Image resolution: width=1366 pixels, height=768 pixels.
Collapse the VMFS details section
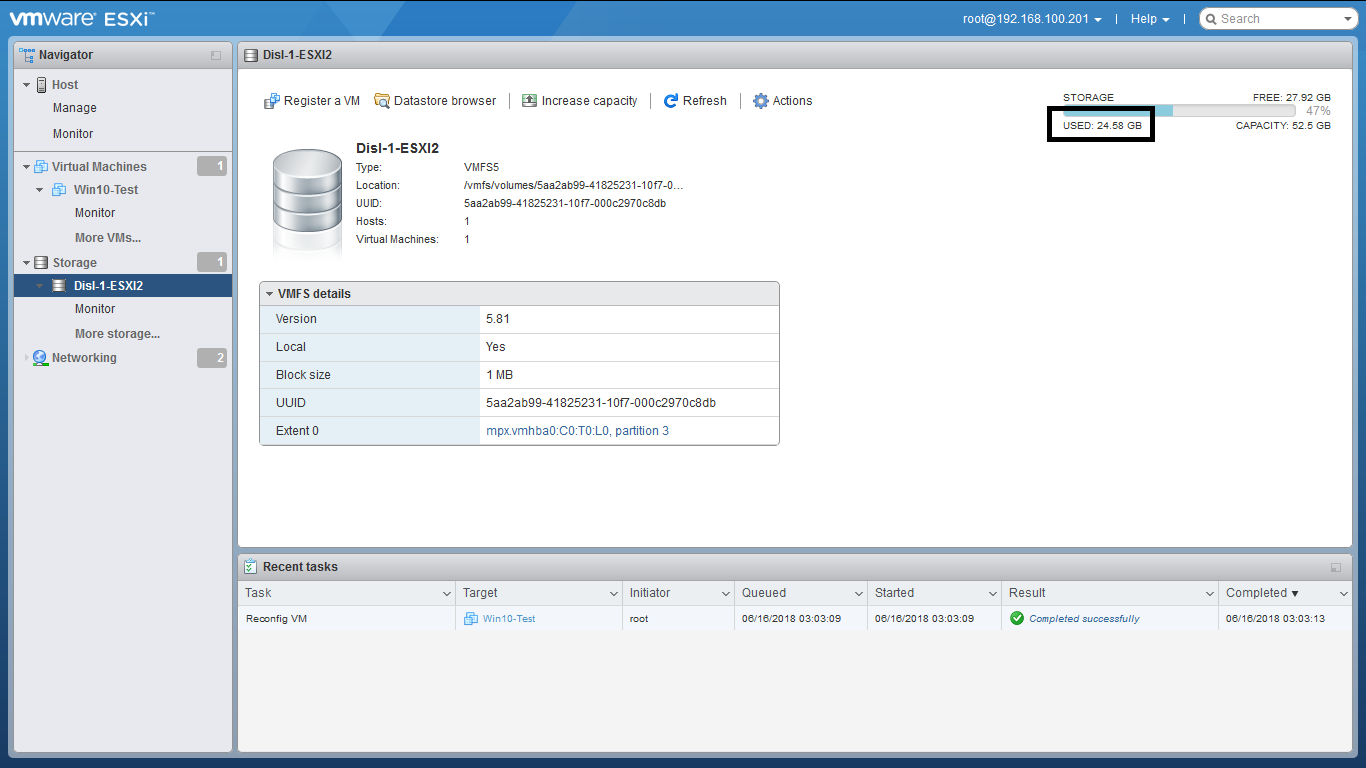pyautogui.click(x=270, y=294)
